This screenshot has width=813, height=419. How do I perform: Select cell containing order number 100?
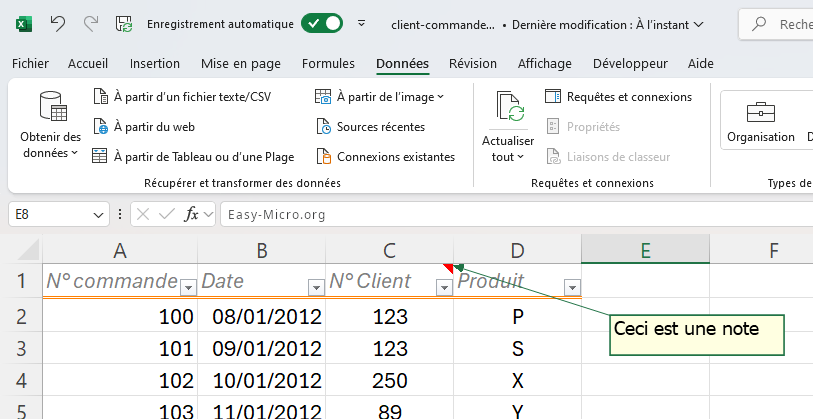click(x=120, y=316)
